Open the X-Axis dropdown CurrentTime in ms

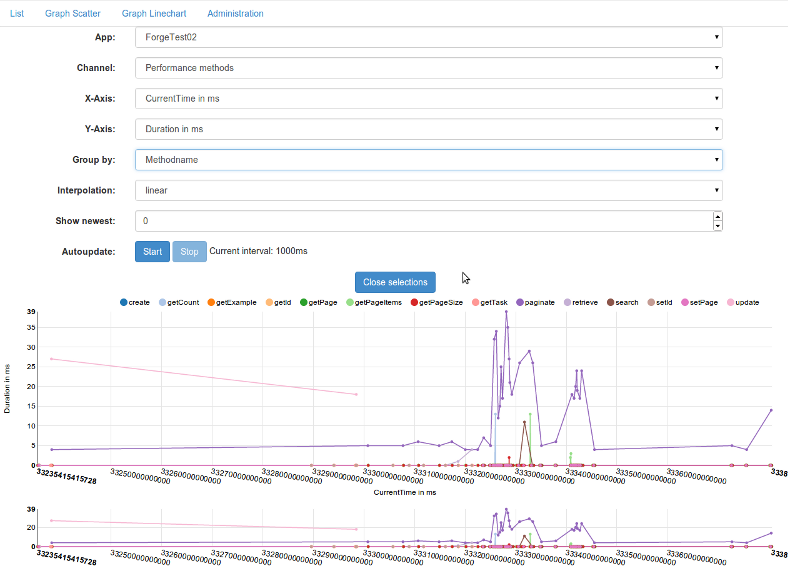pos(429,99)
